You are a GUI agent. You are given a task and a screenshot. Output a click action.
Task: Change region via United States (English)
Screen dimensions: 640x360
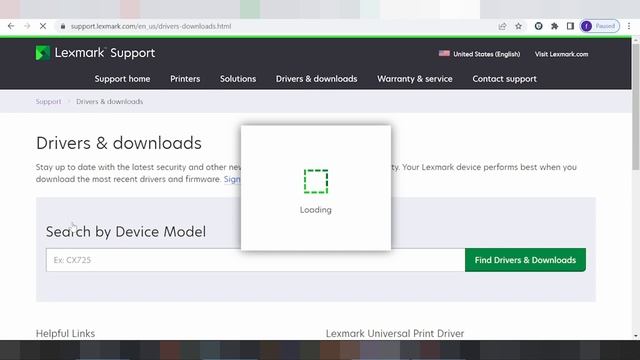(x=487, y=54)
